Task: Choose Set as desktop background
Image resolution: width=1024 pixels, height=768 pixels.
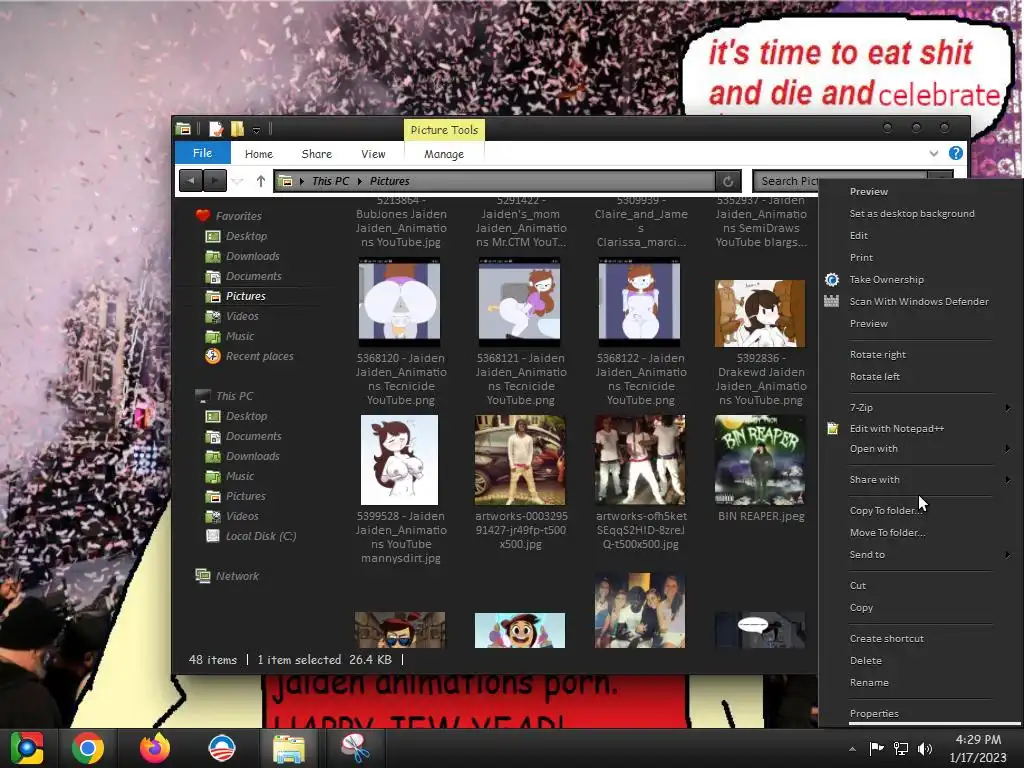Action: [x=912, y=214]
